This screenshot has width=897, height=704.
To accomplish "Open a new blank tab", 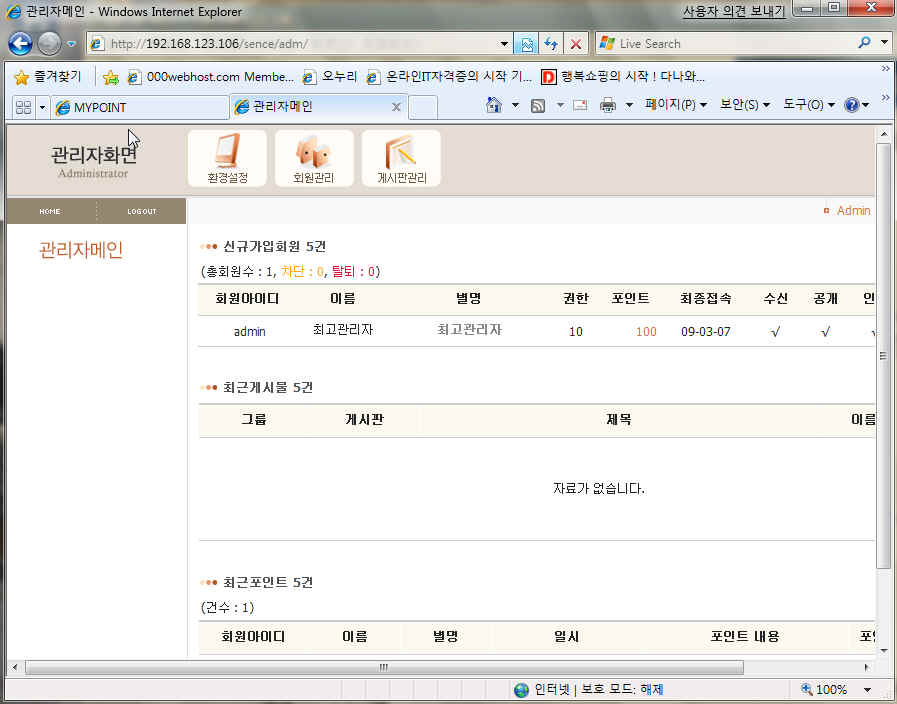I will pyautogui.click(x=423, y=108).
